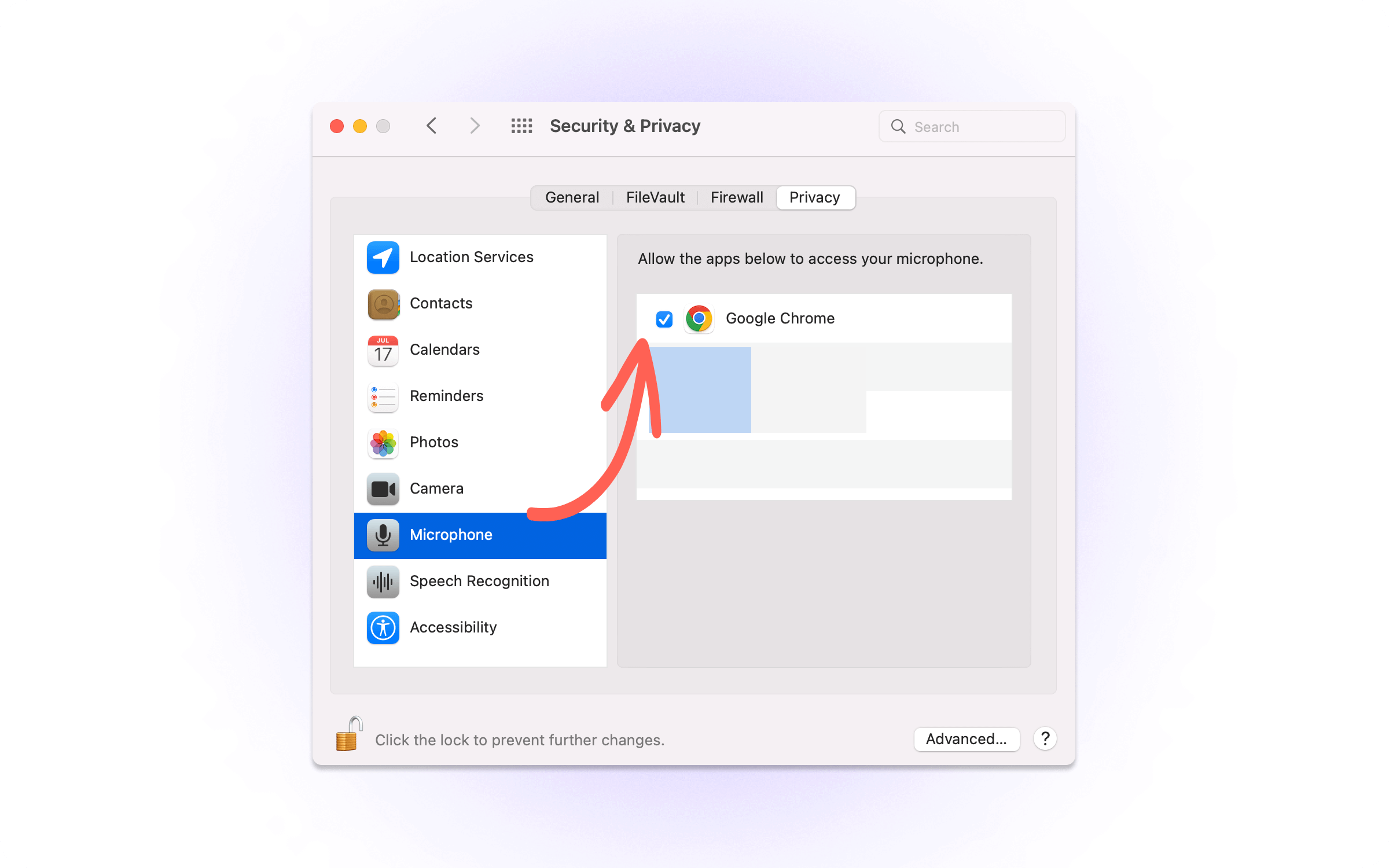Click the Google Chrome app name
This screenshot has height=868, width=1389.
pos(780,318)
